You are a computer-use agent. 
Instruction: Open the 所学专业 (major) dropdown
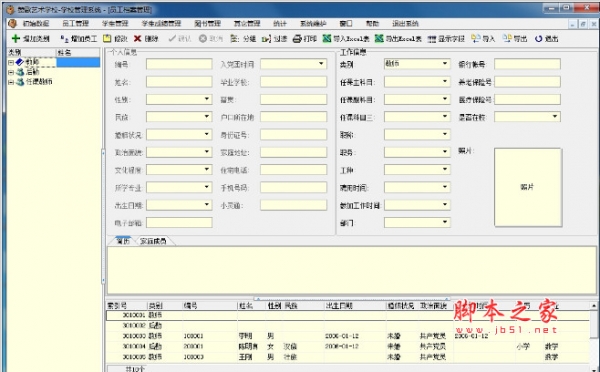[207, 187]
